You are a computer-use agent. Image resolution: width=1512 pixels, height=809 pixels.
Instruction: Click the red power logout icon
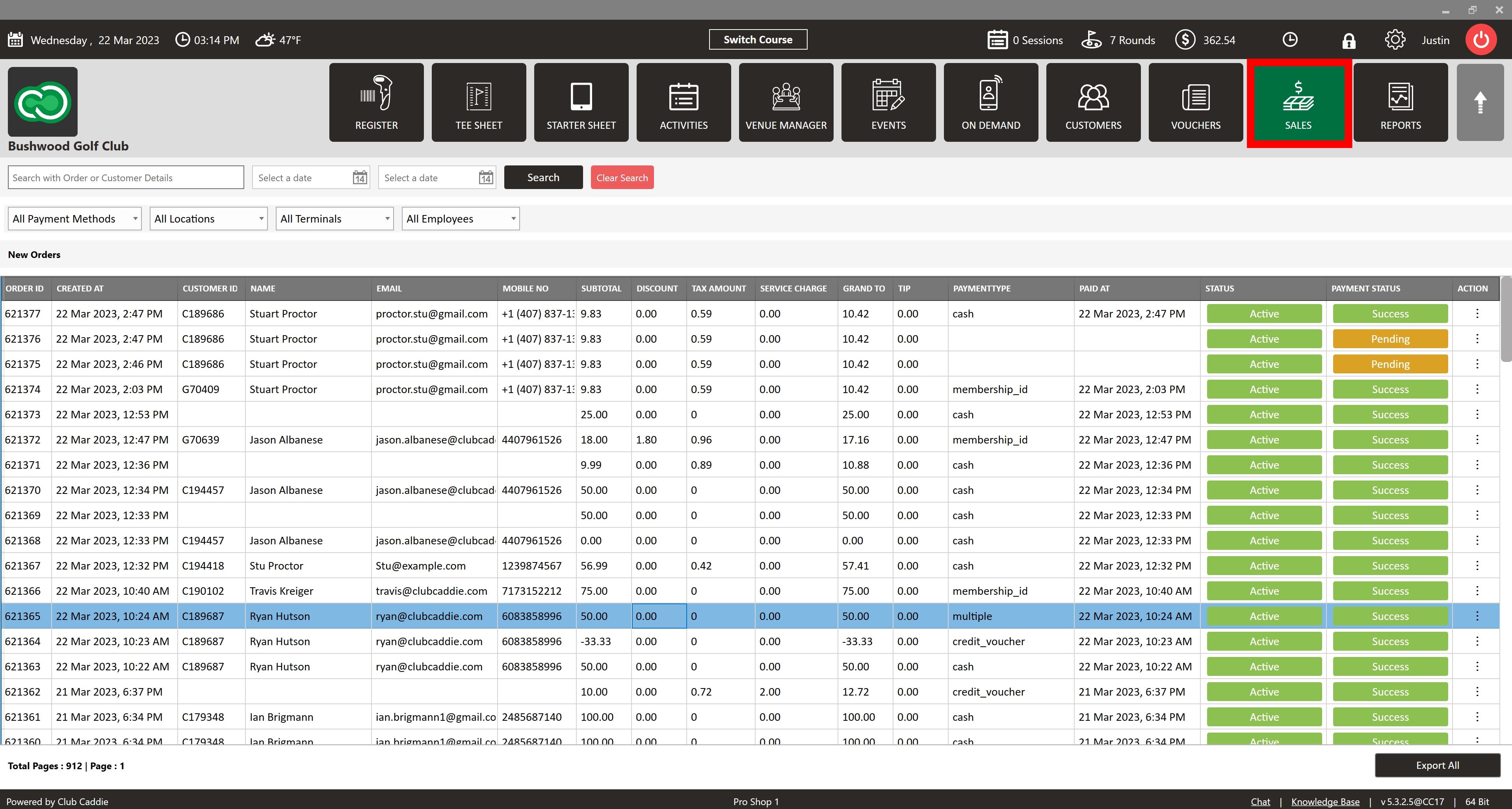point(1481,40)
